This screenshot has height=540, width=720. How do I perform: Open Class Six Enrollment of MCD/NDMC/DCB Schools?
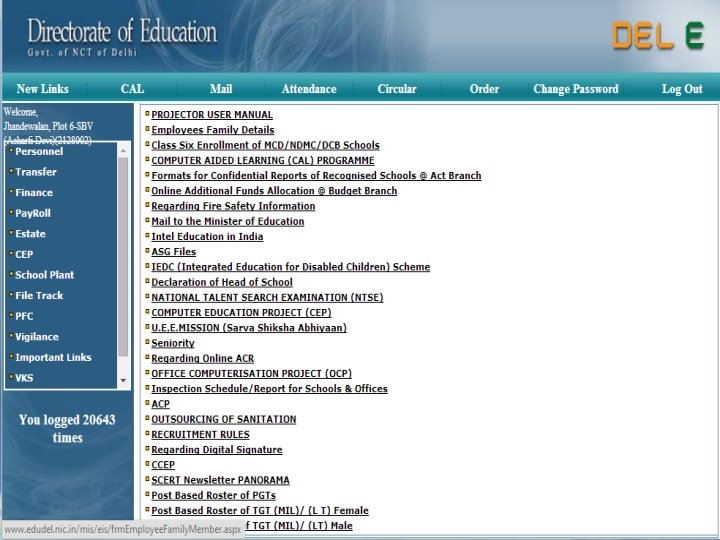pyautogui.click(x=265, y=145)
